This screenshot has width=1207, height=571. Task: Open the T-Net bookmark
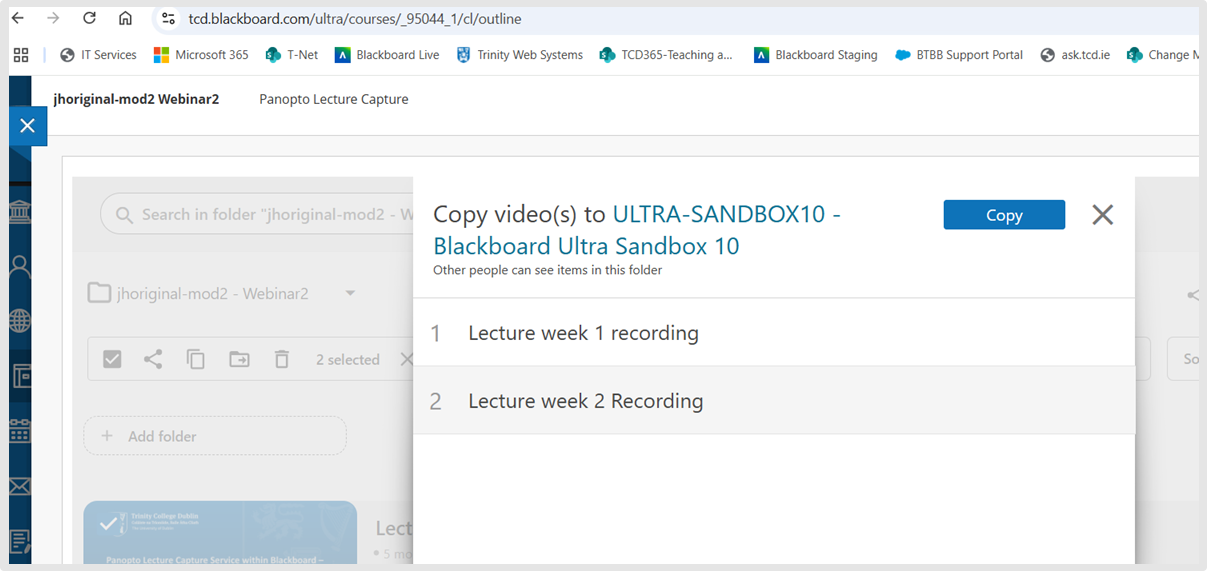(x=292, y=55)
